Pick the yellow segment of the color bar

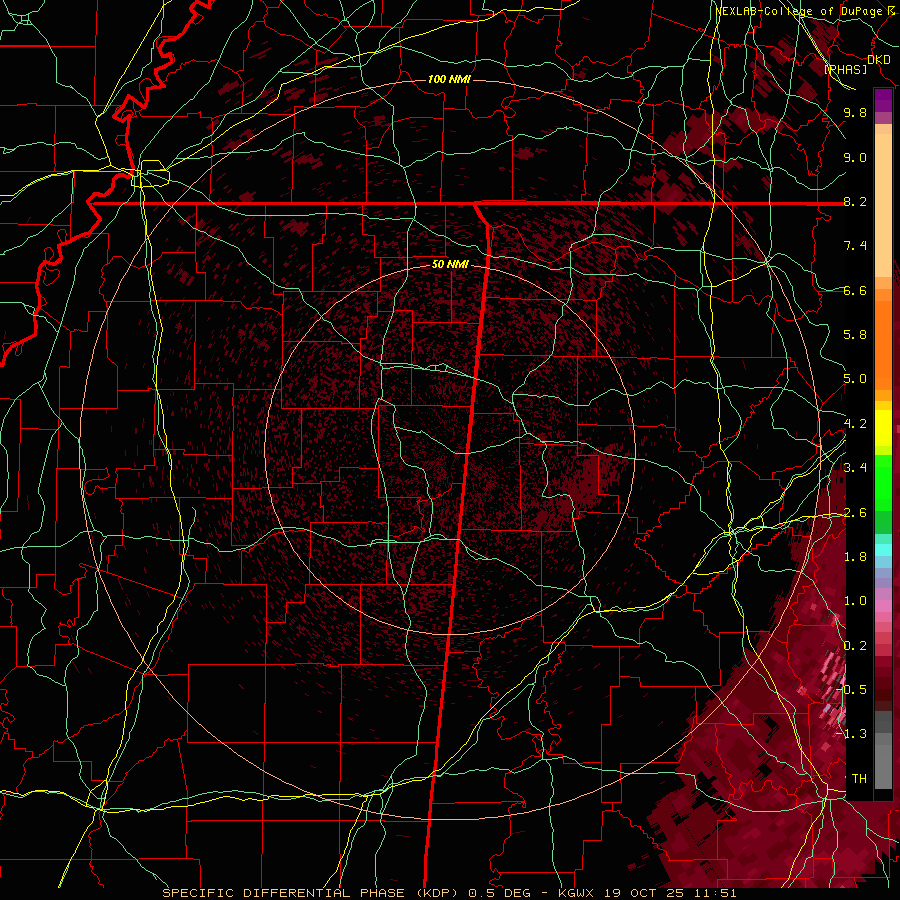(883, 428)
